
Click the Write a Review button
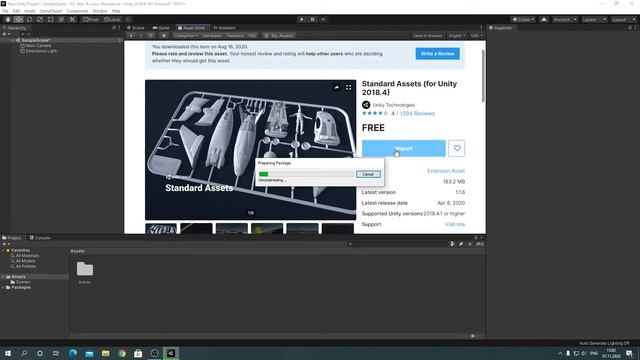(438, 53)
